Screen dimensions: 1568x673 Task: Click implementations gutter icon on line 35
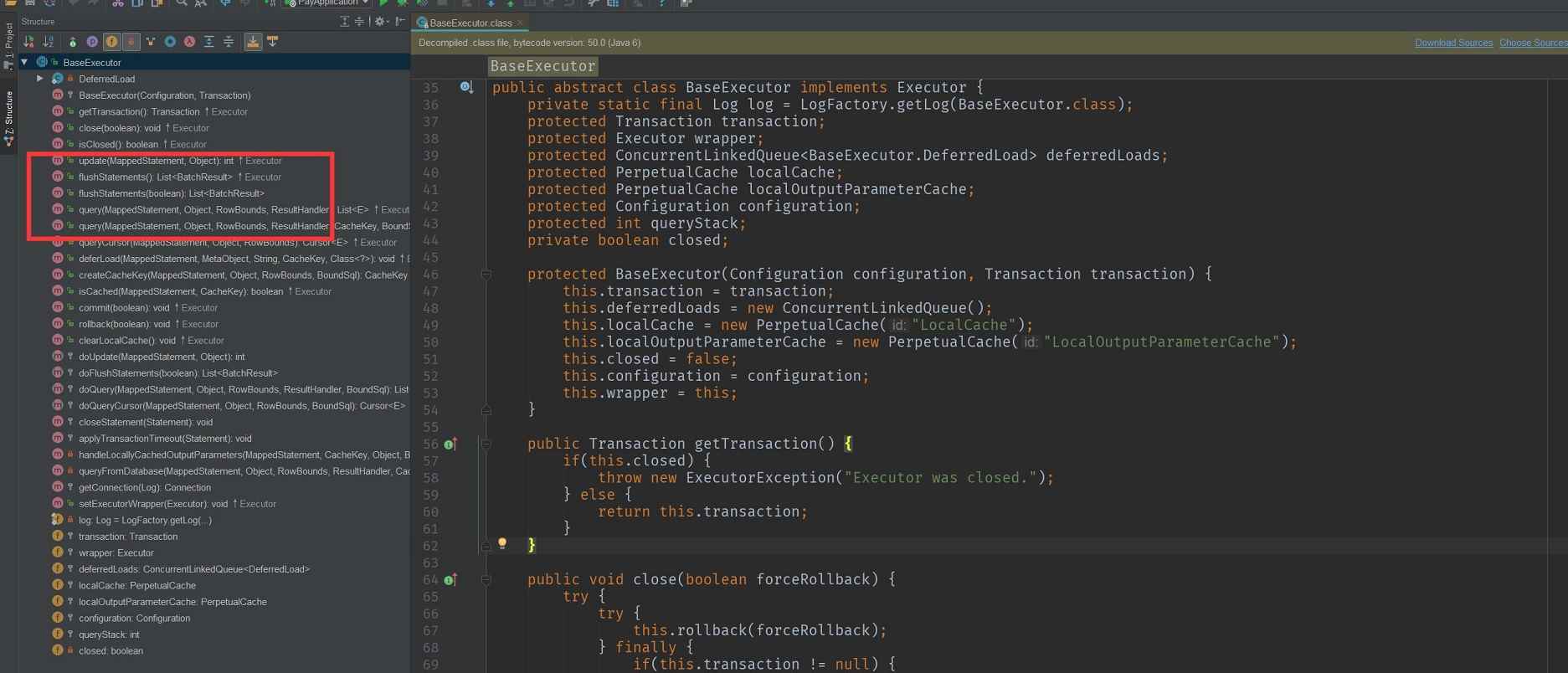click(466, 87)
